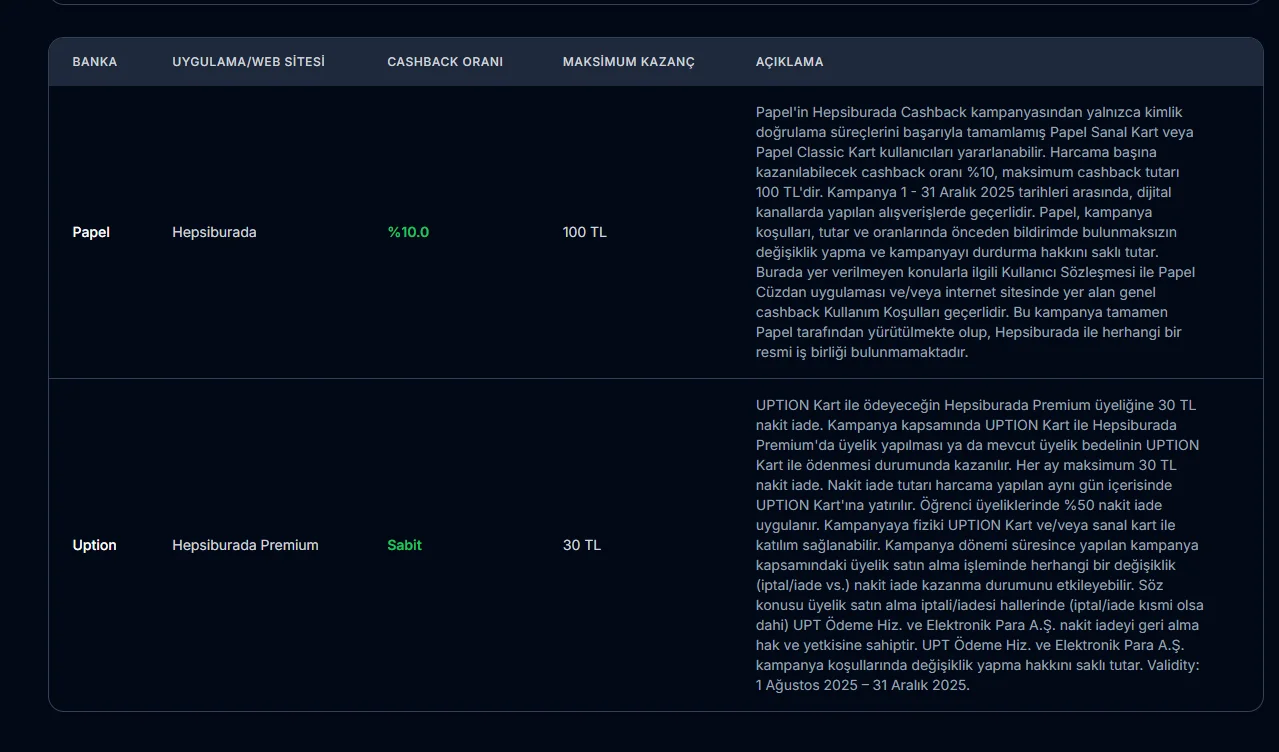The height and width of the screenshot is (752, 1279).
Task: Click the 100 TL maximum gain
Action: 585,232
